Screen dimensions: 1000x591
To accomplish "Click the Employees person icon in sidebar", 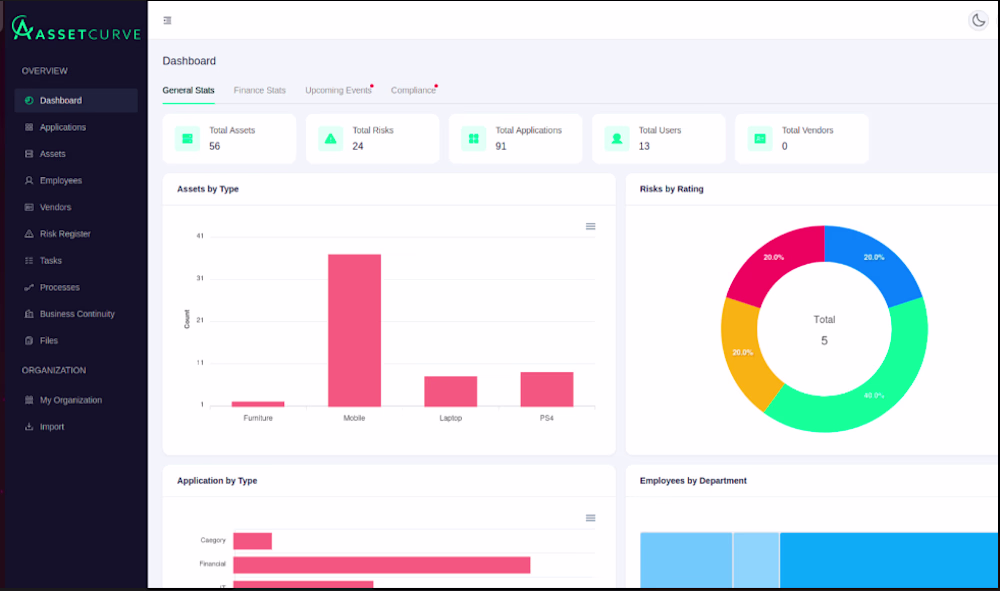I will [x=29, y=180].
